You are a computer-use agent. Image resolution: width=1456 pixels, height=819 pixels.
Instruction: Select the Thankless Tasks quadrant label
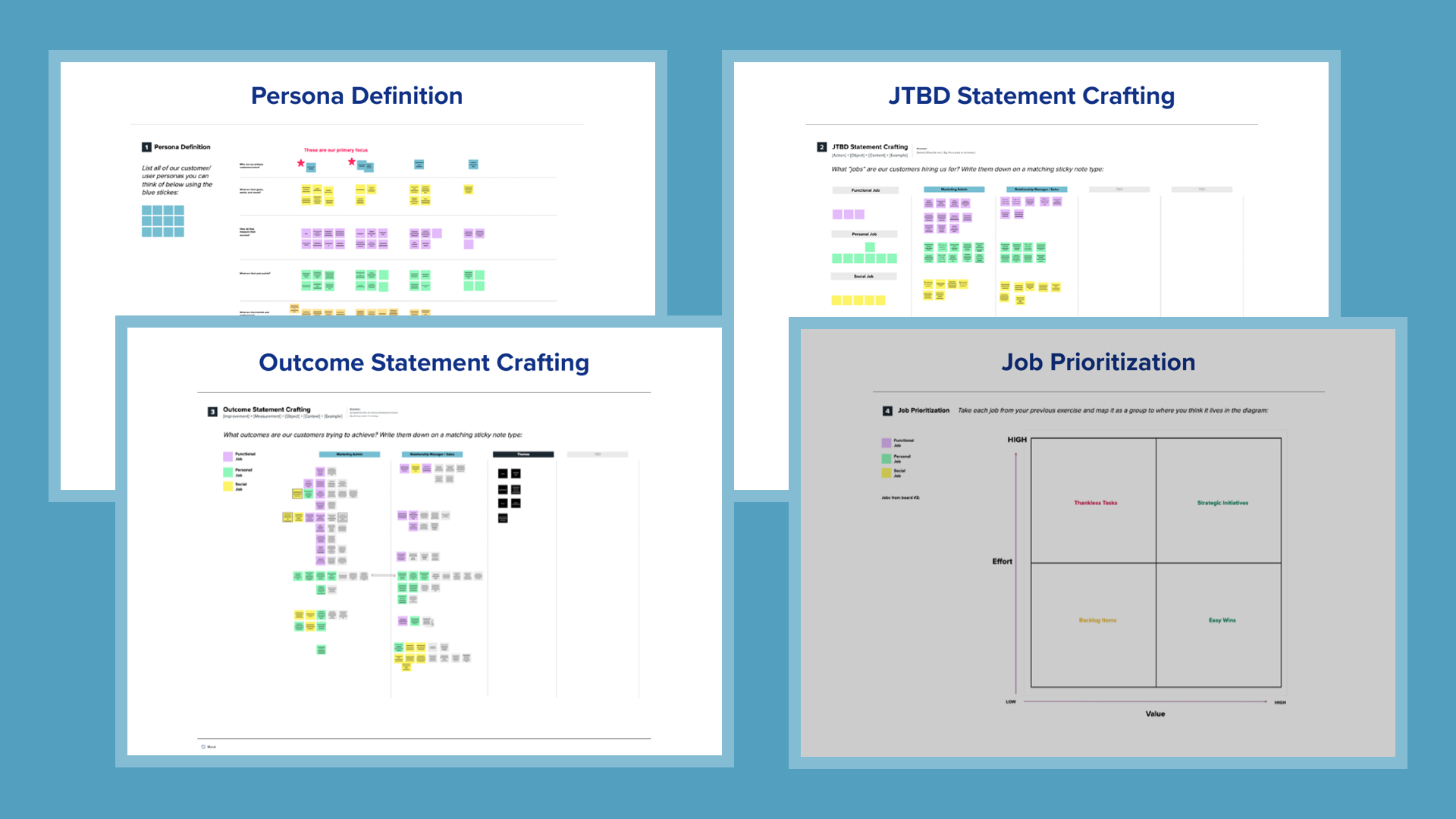pyautogui.click(x=1095, y=503)
